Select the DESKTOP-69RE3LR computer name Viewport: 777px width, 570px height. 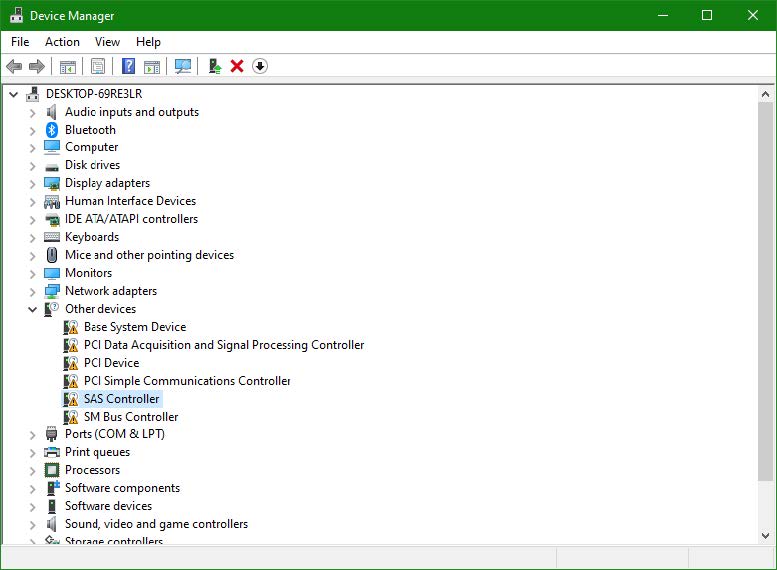pyautogui.click(x=94, y=94)
